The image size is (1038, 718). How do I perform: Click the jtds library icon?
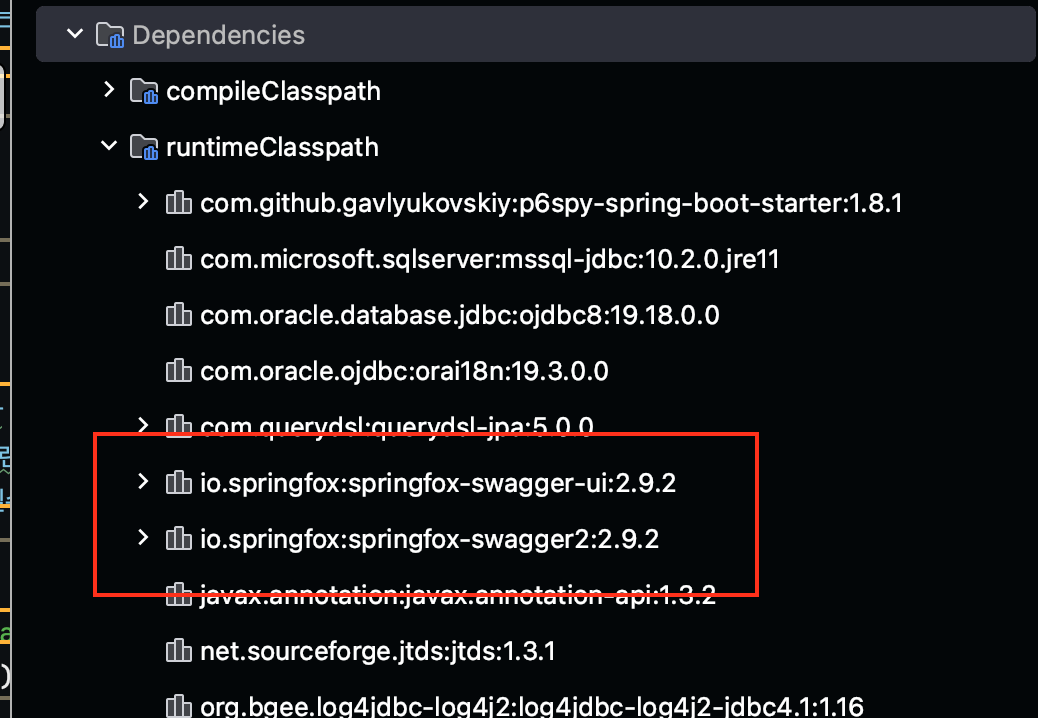[179, 651]
